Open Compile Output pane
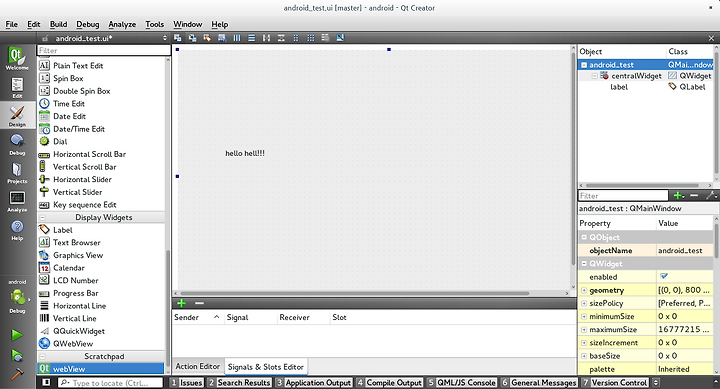The image size is (720, 389). [389, 382]
